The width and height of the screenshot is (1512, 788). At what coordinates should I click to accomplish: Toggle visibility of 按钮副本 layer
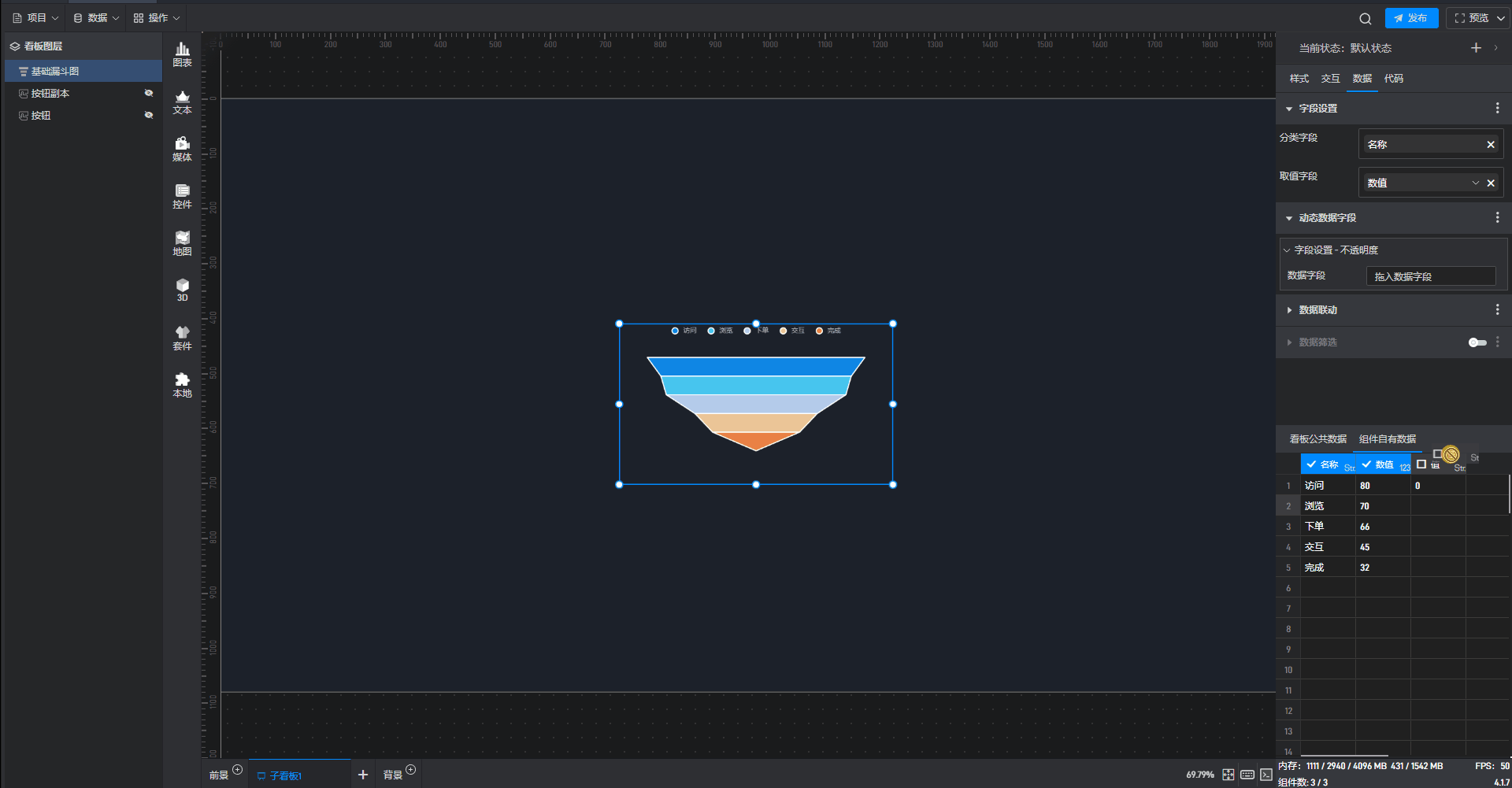[148, 93]
